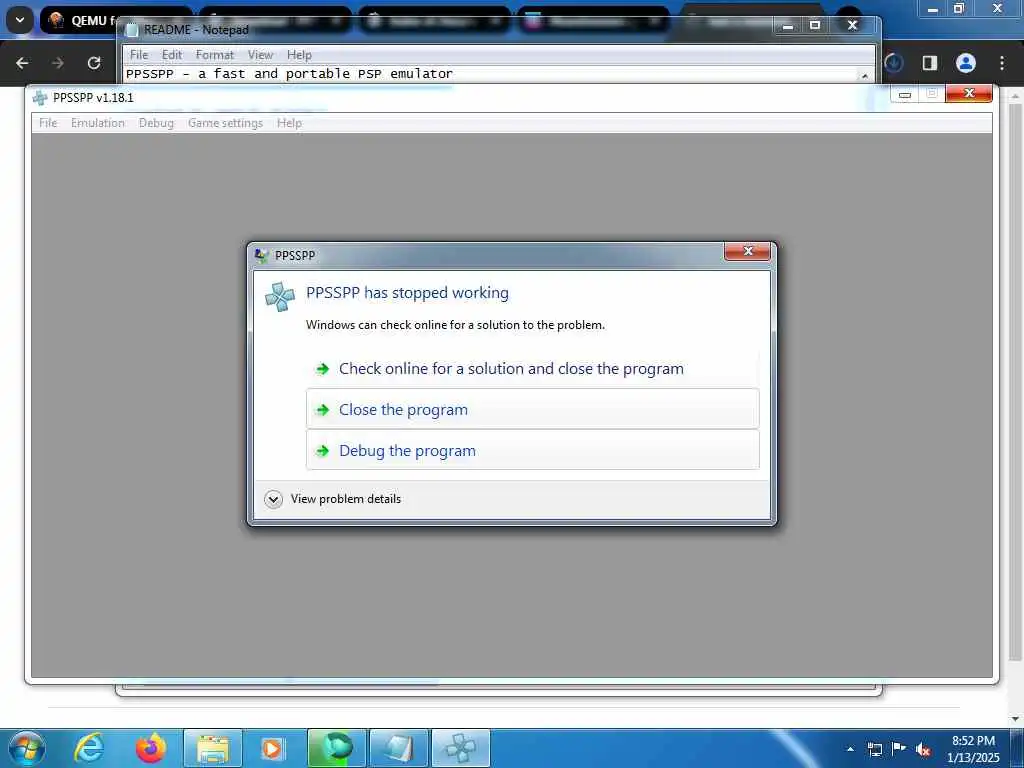Screen dimensions: 1024x768
Task: Open the Windows Start menu
Action: pyautogui.click(x=26, y=748)
